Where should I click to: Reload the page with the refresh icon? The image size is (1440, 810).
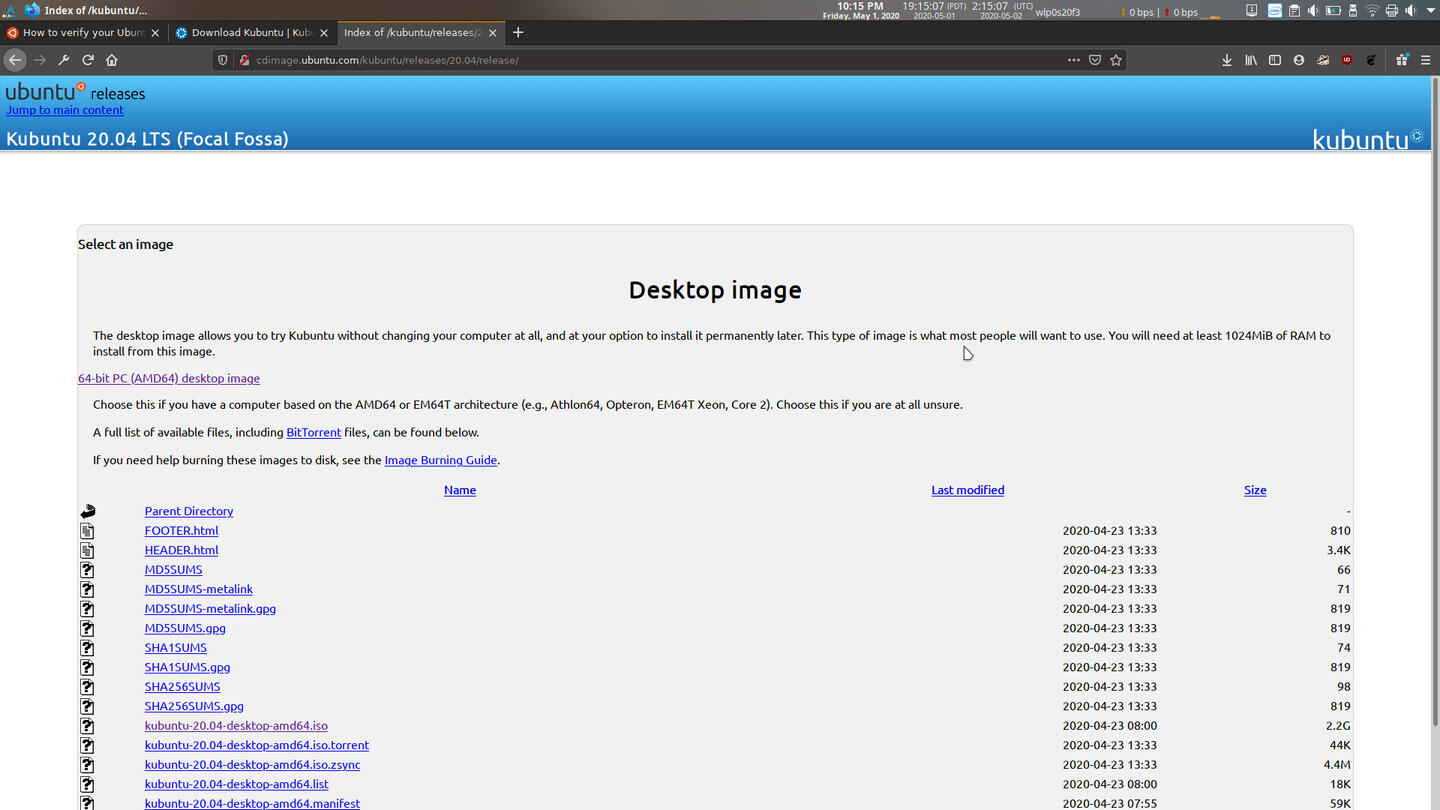(x=88, y=60)
